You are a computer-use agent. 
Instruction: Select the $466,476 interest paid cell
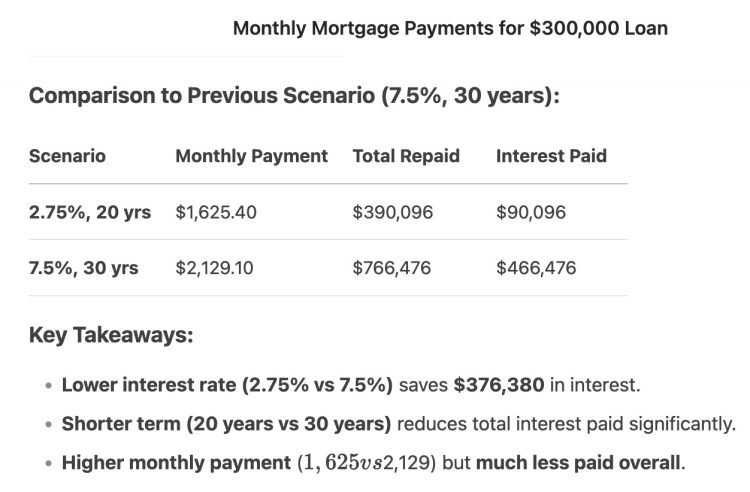tap(536, 268)
